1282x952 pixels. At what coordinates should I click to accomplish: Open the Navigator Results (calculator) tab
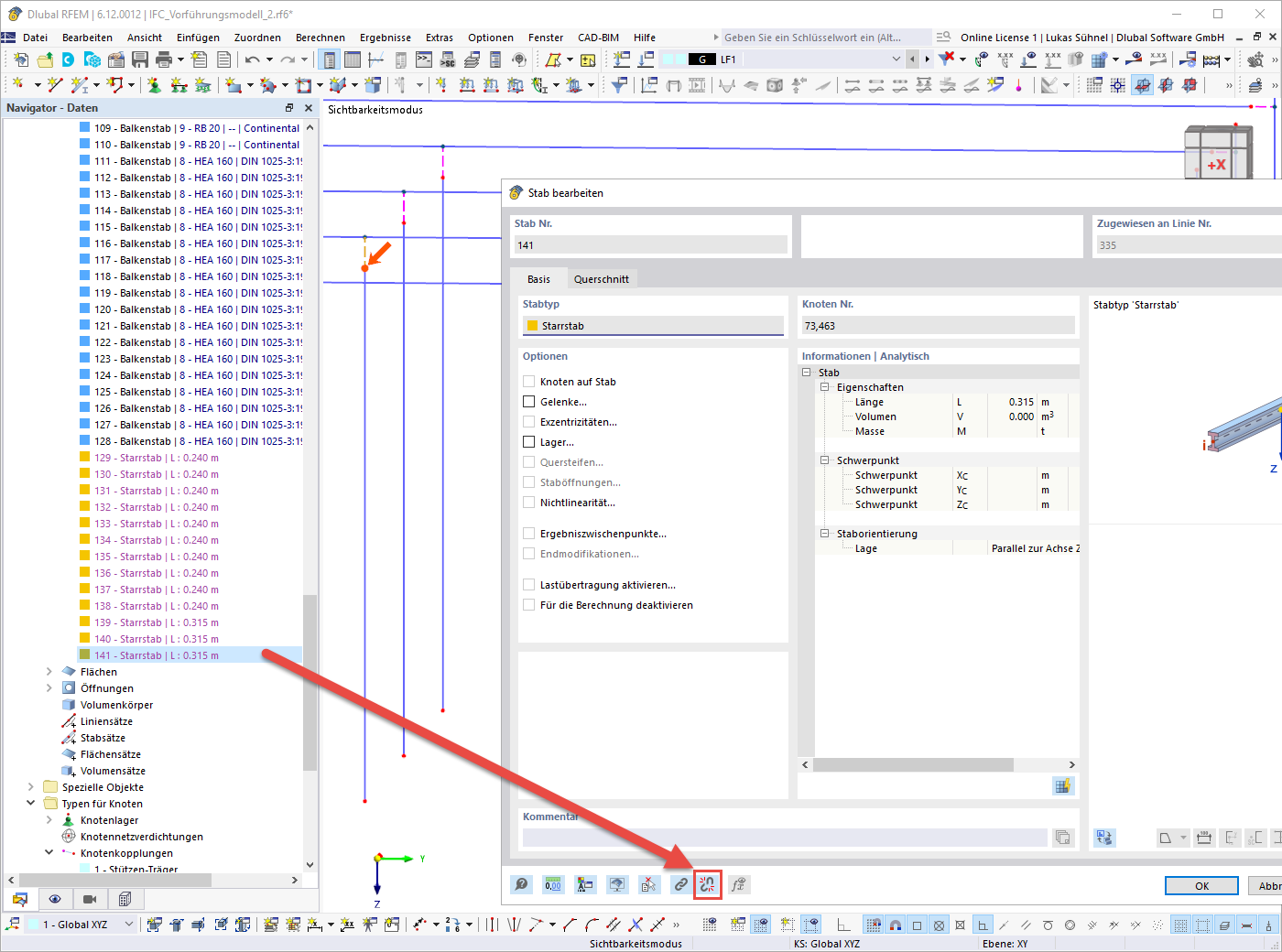pyautogui.click(x=125, y=899)
